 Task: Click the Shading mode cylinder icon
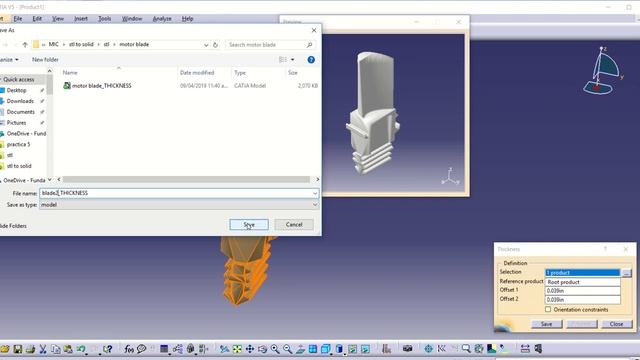(339, 349)
